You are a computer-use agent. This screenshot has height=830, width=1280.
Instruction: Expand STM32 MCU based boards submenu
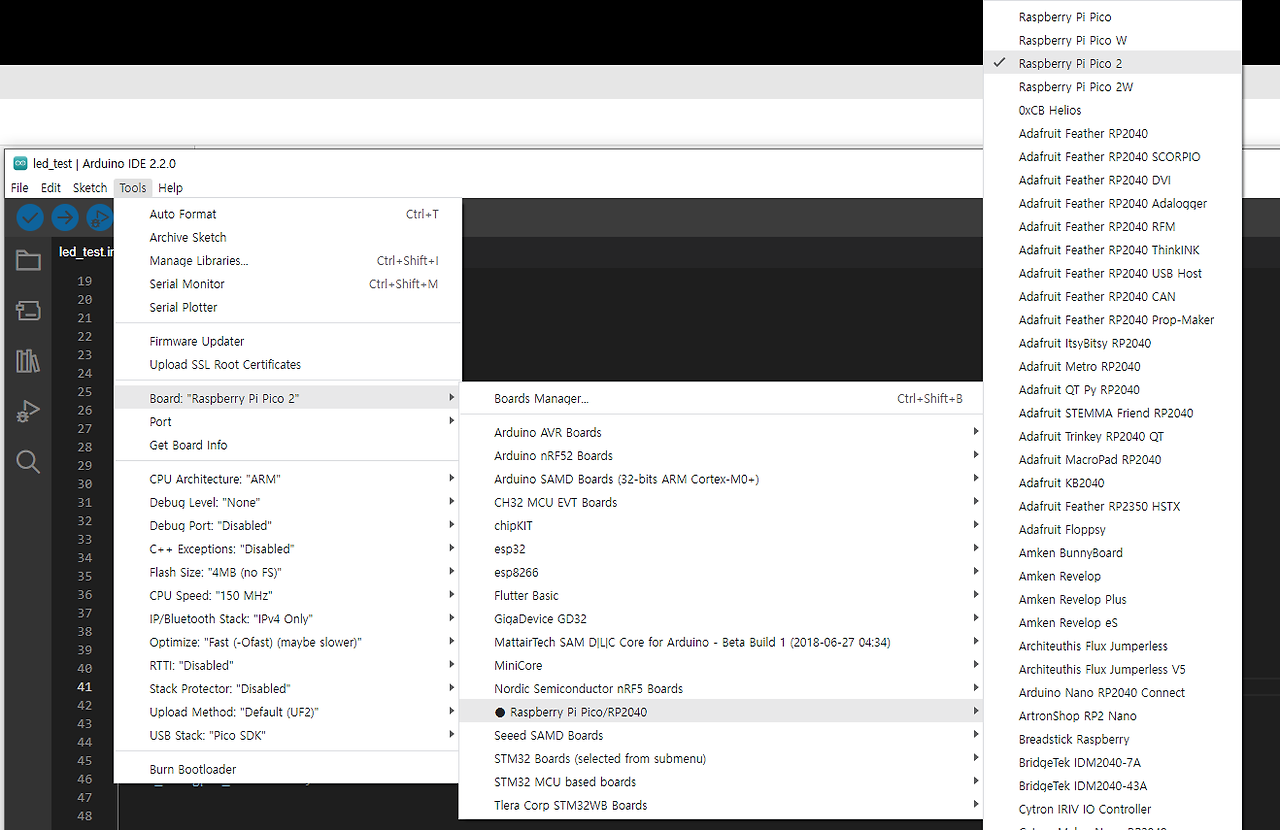[x=721, y=782]
